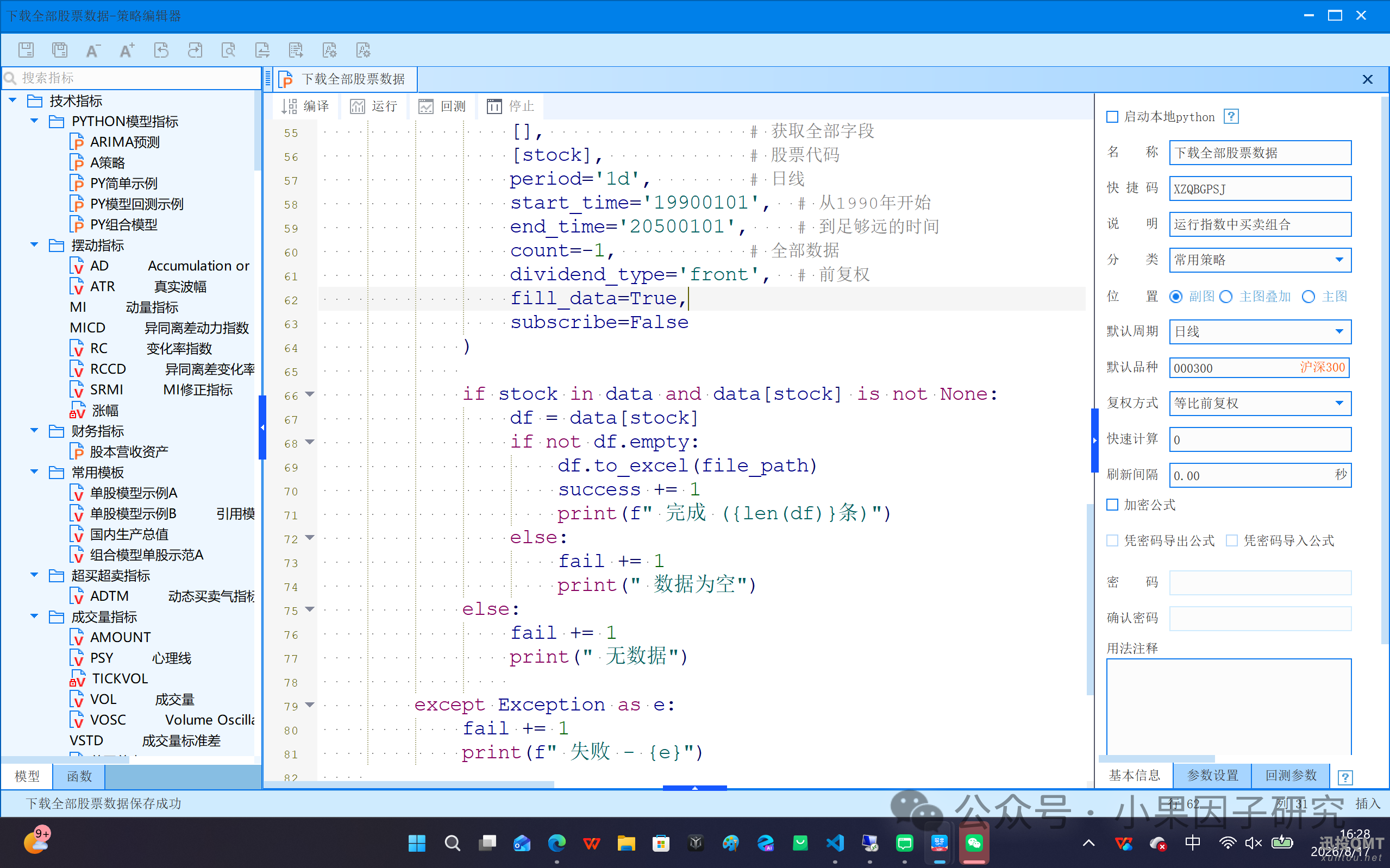Click the help icon beside 回测参数 tab
This screenshot has width=1390, height=868.
click(x=1345, y=777)
